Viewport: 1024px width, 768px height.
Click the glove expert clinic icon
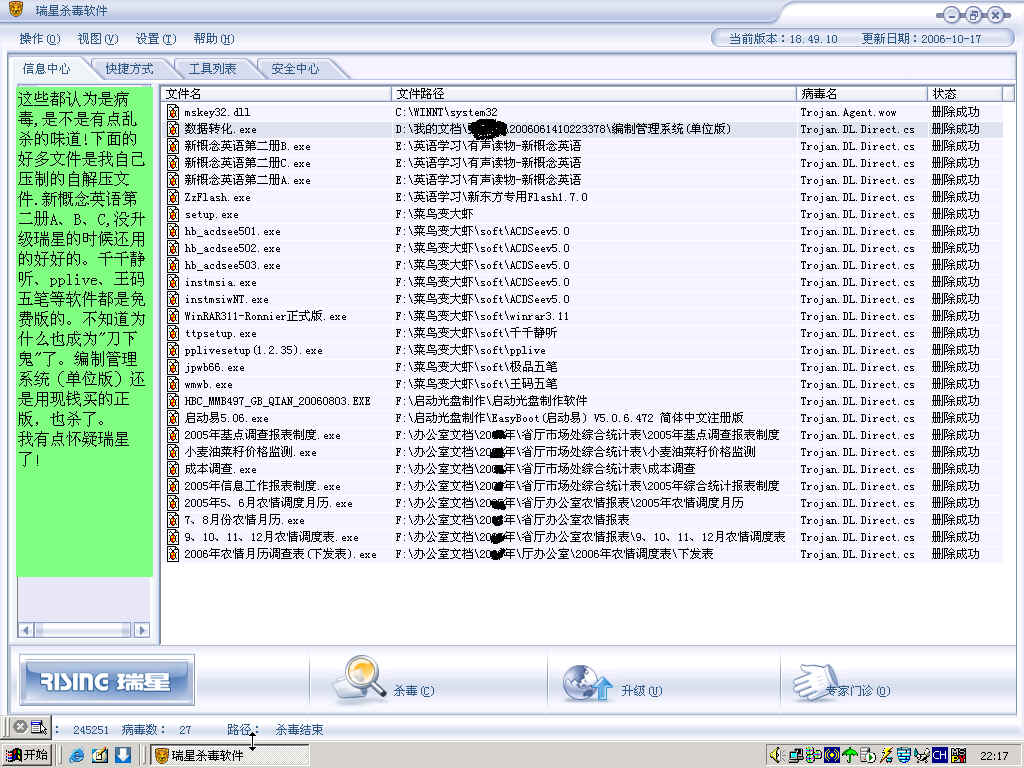[x=814, y=682]
